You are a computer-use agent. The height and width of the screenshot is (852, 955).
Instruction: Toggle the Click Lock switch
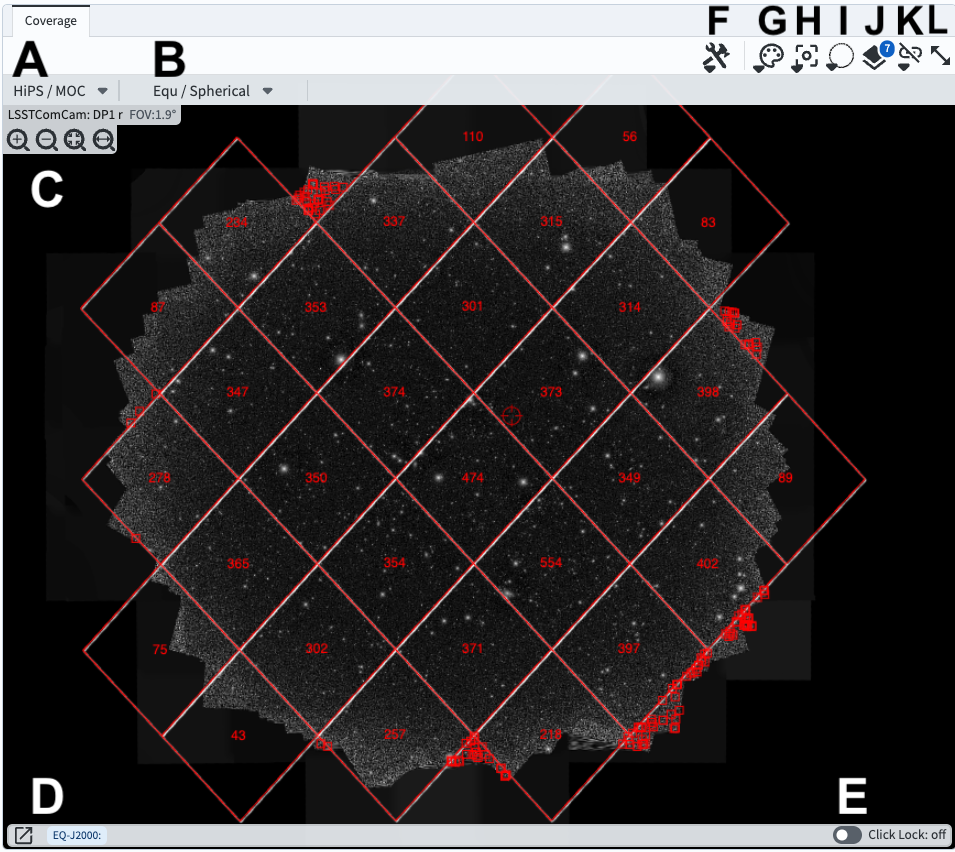[x=847, y=835]
